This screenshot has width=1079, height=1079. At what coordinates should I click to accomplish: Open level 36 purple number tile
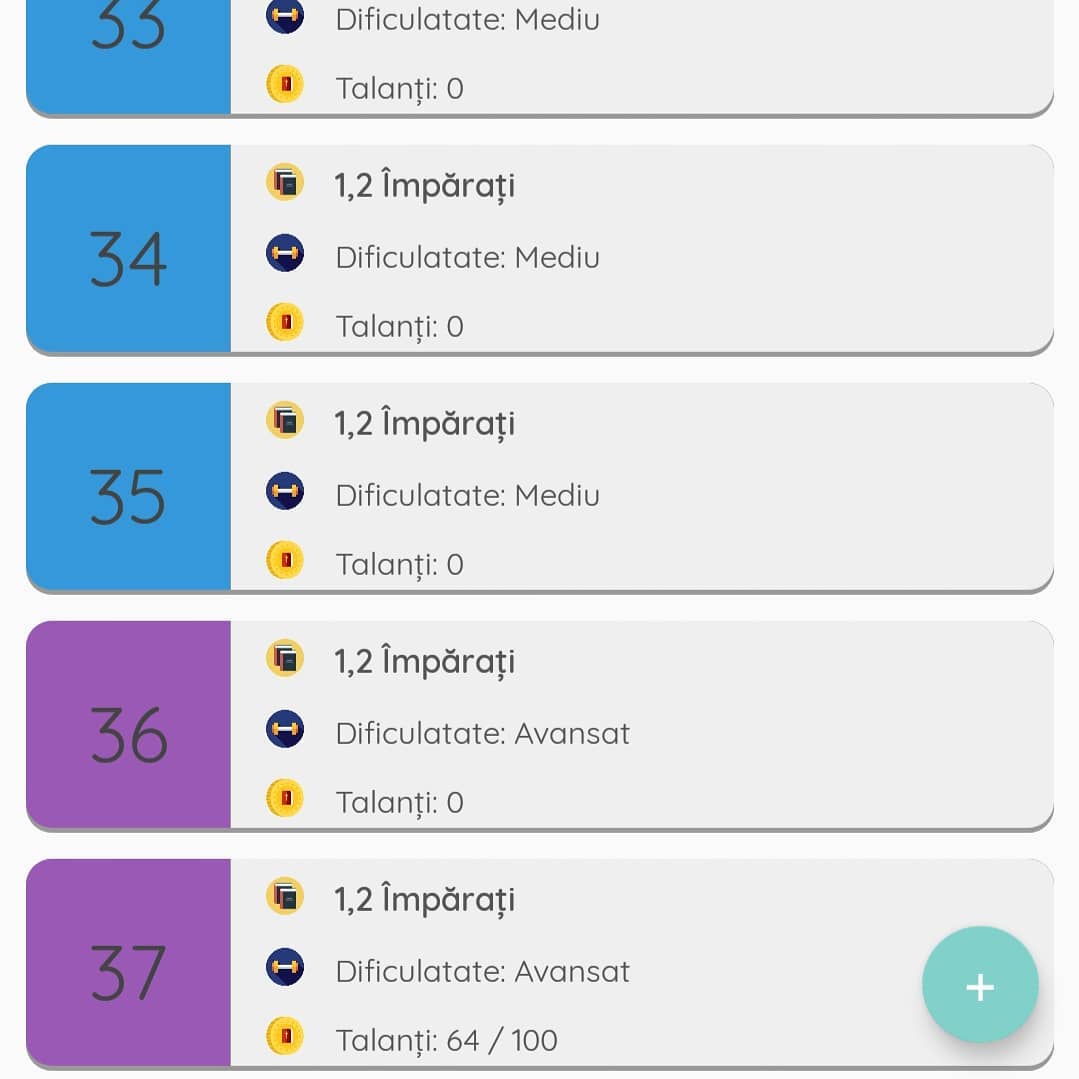tap(128, 725)
